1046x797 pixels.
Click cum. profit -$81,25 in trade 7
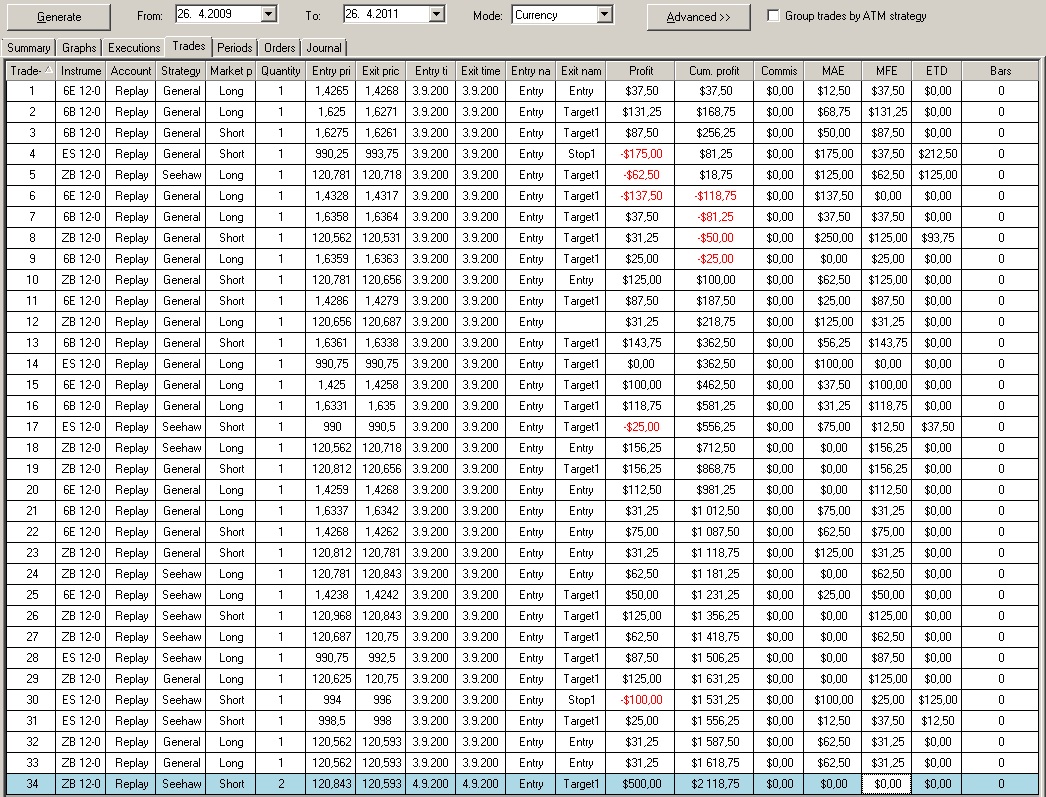[715, 217]
